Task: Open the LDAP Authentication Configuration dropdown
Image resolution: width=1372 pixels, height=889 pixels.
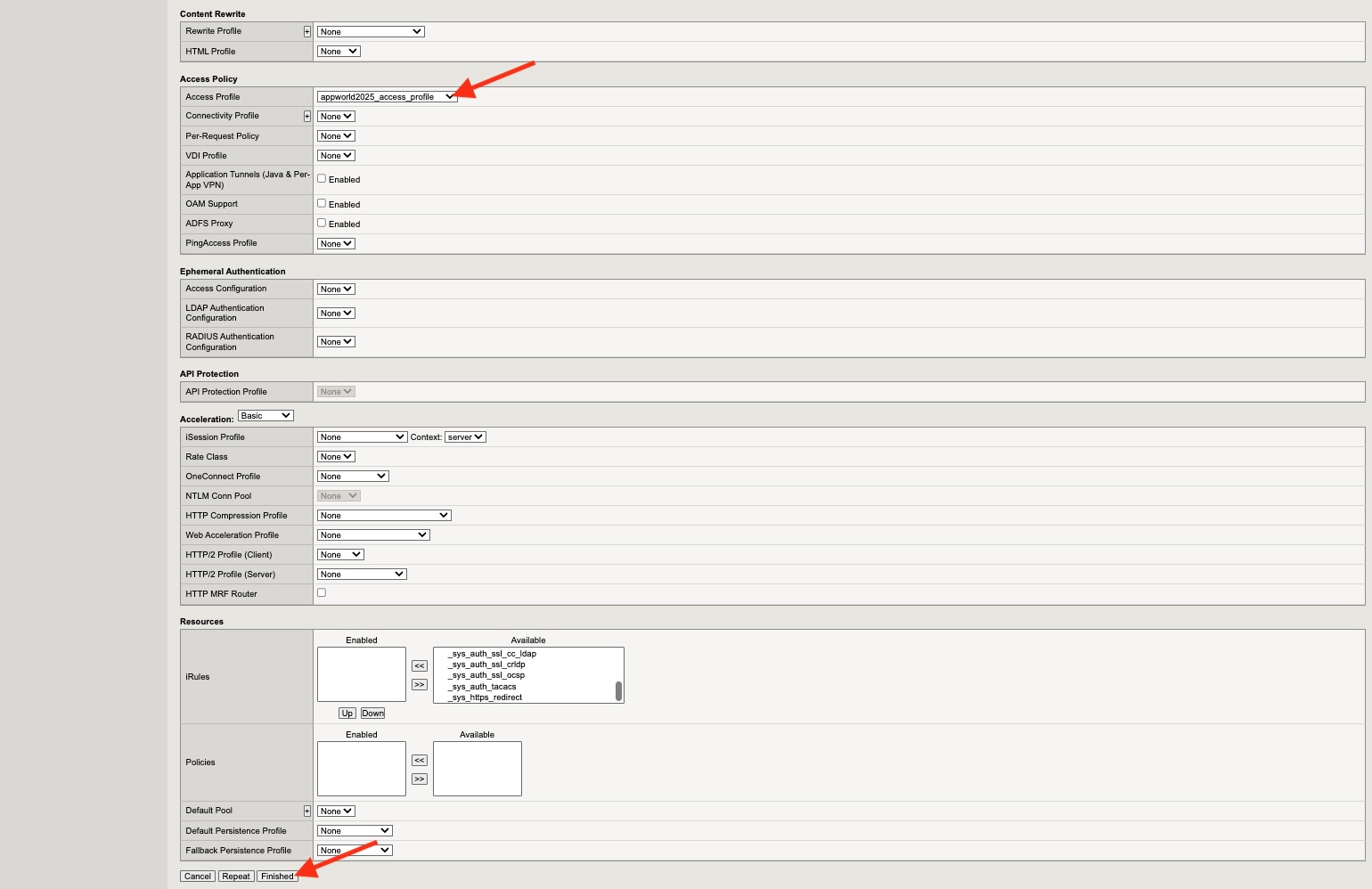Action: click(336, 314)
